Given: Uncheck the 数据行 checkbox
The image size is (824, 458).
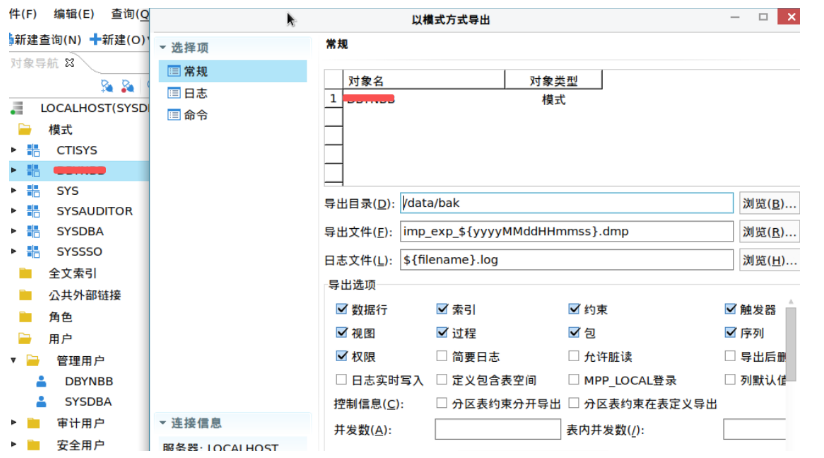Looking at the screenshot, I should (x=342, y=310).
